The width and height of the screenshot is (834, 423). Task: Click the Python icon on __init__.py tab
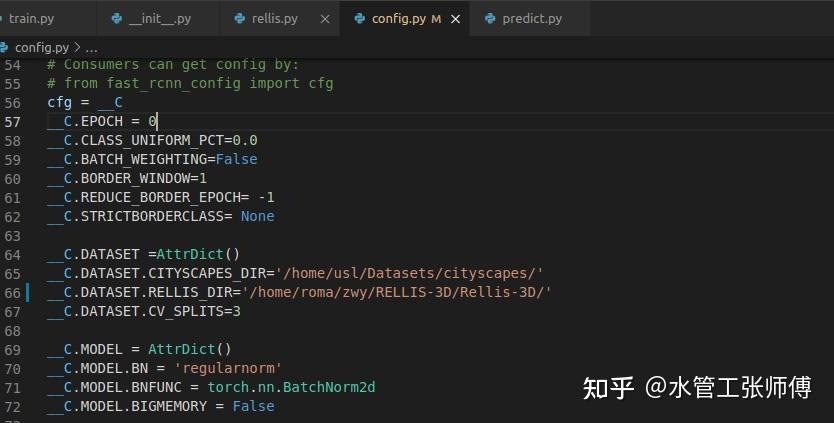point(116,19)
